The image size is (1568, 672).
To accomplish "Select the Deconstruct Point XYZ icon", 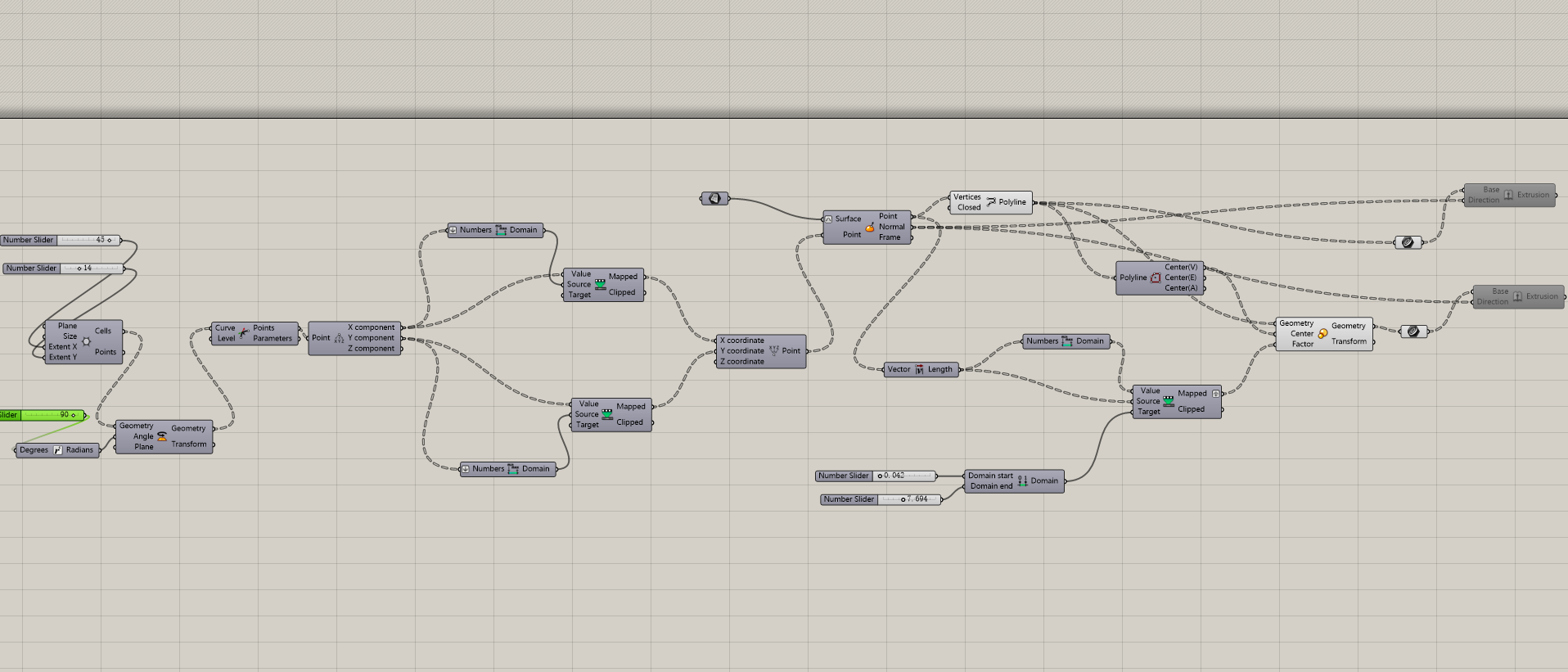I will click(x=339, y=338).
